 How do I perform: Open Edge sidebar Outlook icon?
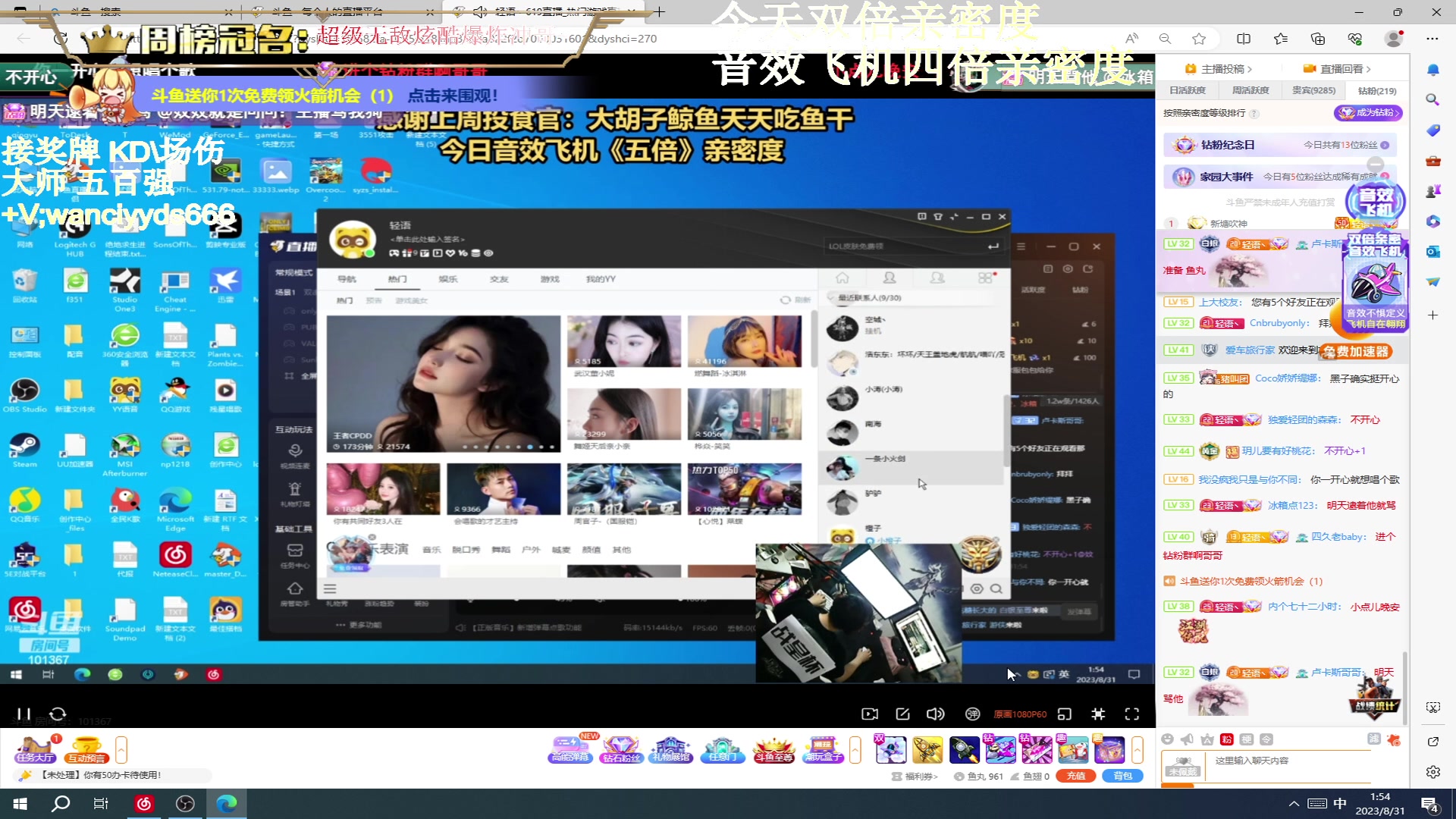pyautogui.click(x=1432, y=252)
